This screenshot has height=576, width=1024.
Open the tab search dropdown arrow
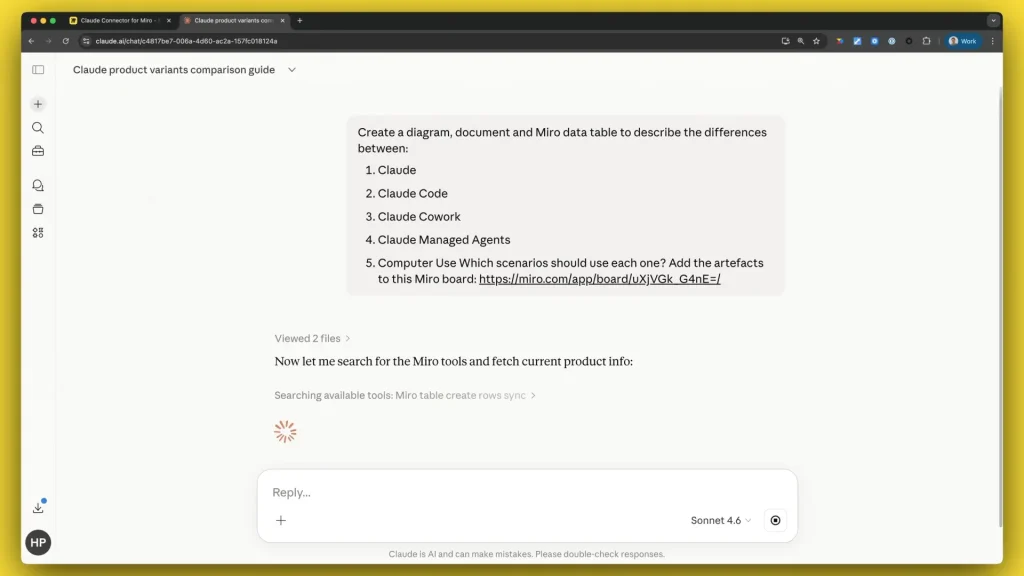993,20
